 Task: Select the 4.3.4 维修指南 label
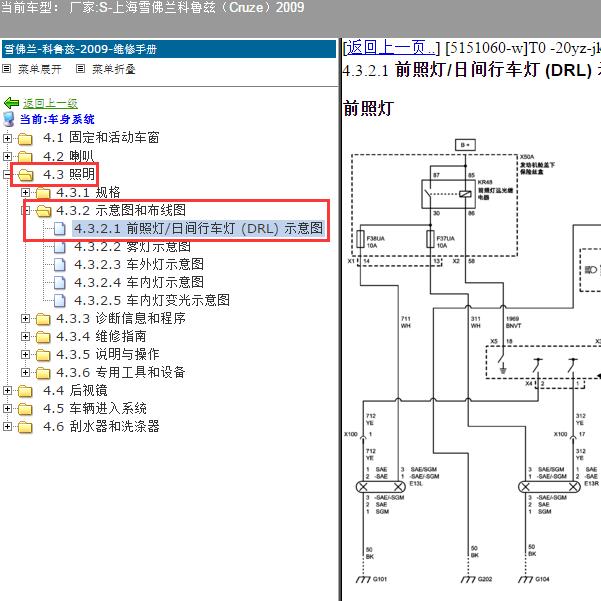click(101, 337)
